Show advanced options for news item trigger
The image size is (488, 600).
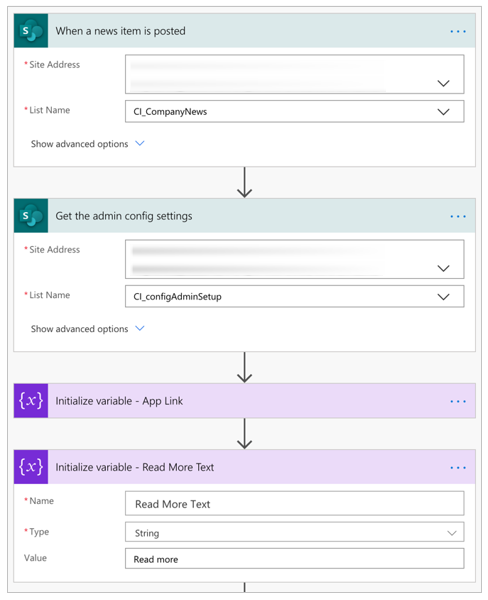pos(87,144)
